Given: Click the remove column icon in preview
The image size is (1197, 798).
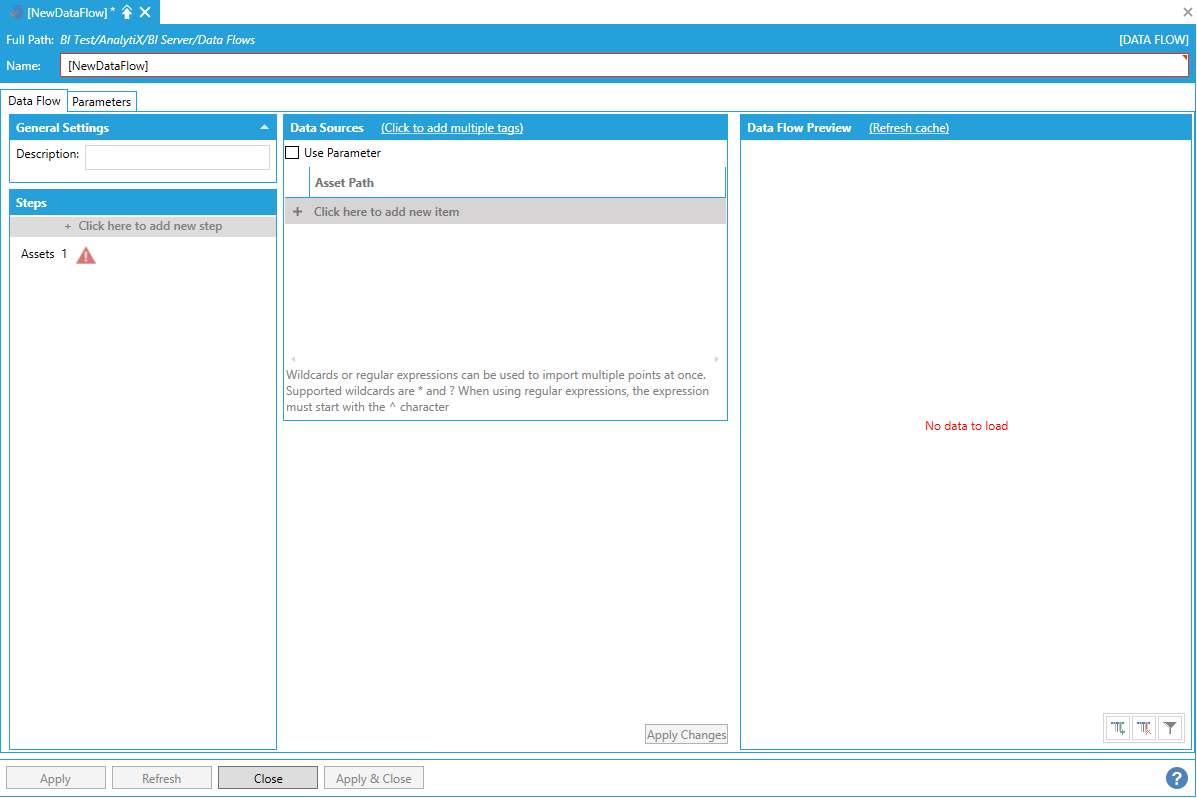Looking at the screenshot, I should click(1144, 728).
